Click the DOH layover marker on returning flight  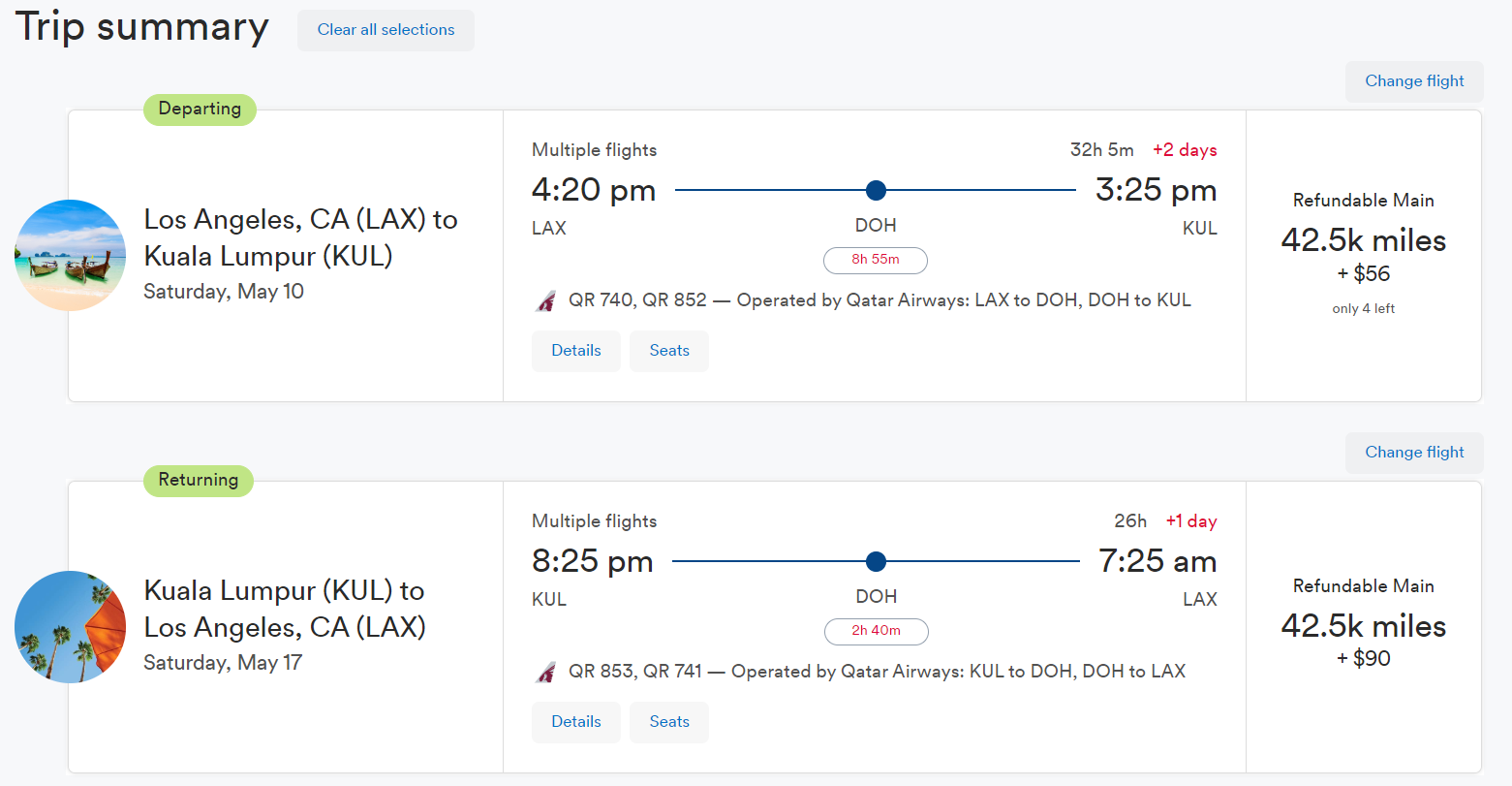tap(876, 561)
